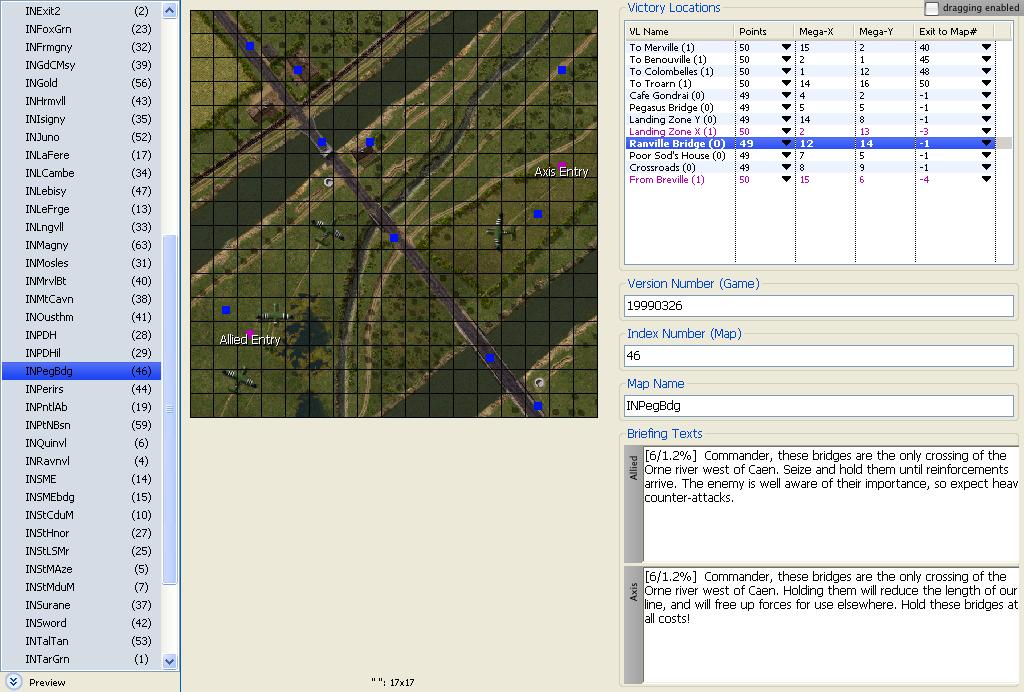The width and height of the screenshot is (1024, 692).
Task: Click the Mega-Y column header
Action: coord(885,31)
